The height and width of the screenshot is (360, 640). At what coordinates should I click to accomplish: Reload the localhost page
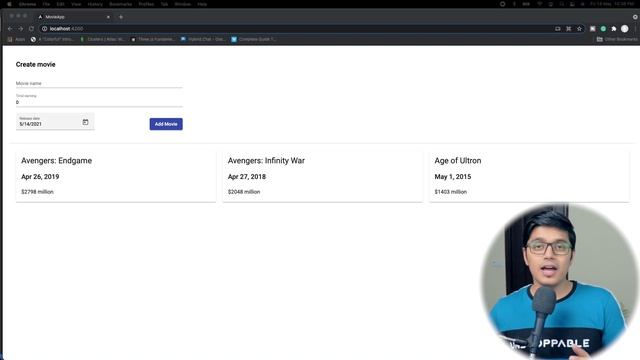31,29
